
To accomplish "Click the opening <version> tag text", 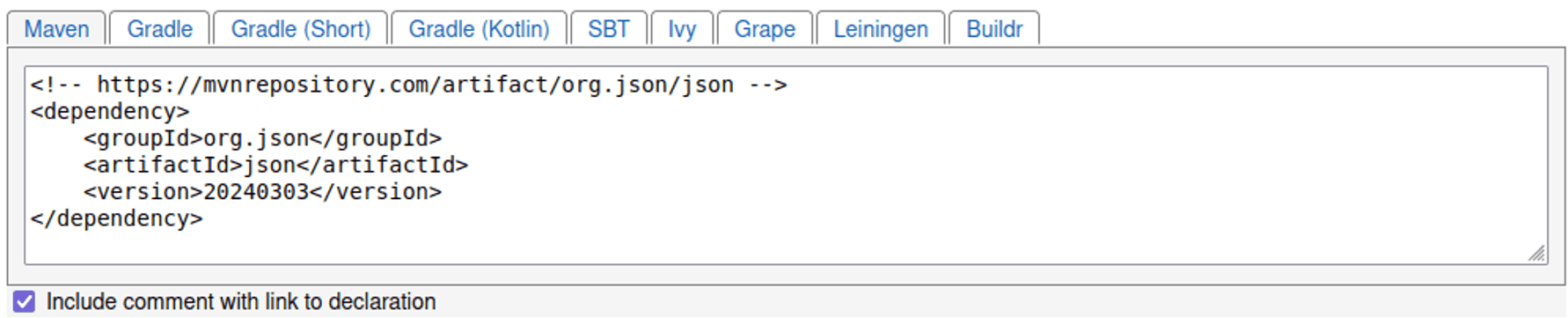I will [143, 192].
